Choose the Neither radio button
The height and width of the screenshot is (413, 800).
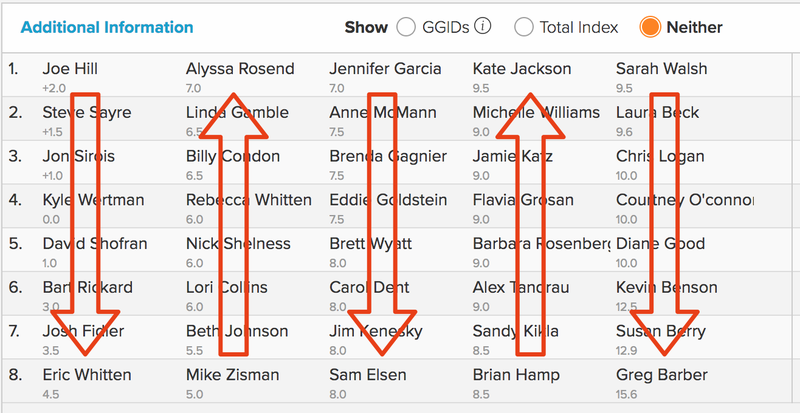tap(650, 27)
